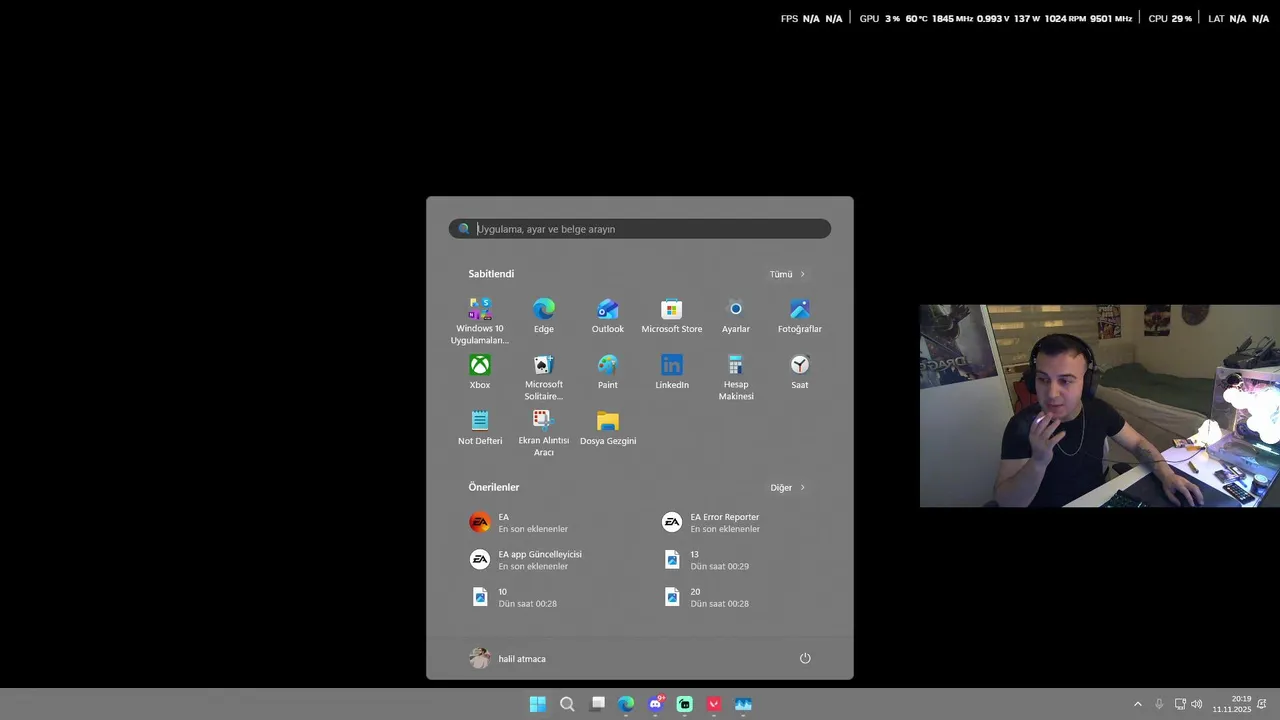The image size is (1280, 720).
Task: Show hidden system tray icons
Action: (1137, 704)
